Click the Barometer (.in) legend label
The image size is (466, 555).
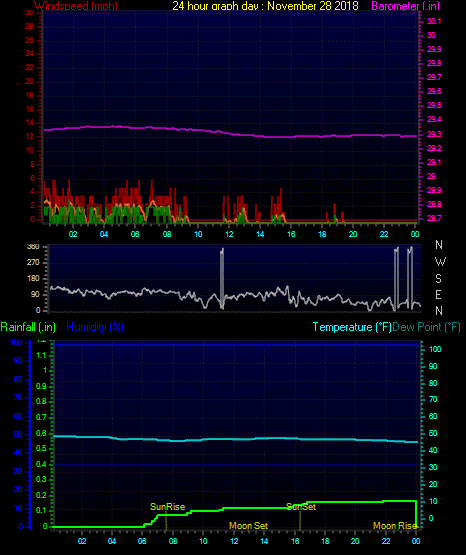pyautogui.click(x=405, y=6)
